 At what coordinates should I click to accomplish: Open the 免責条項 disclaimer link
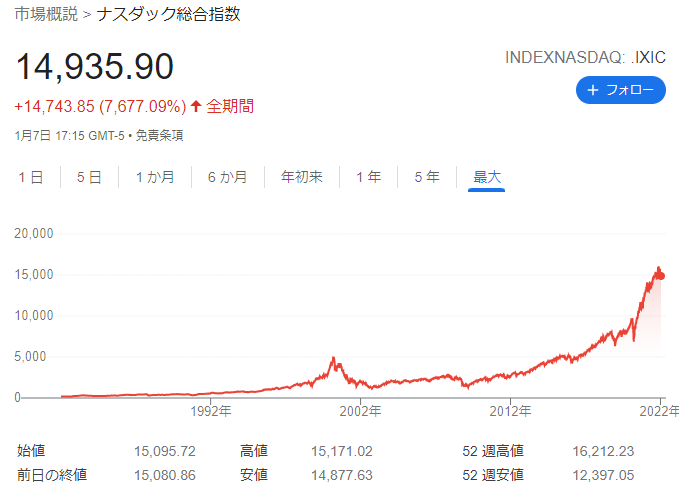pos(159,136)
